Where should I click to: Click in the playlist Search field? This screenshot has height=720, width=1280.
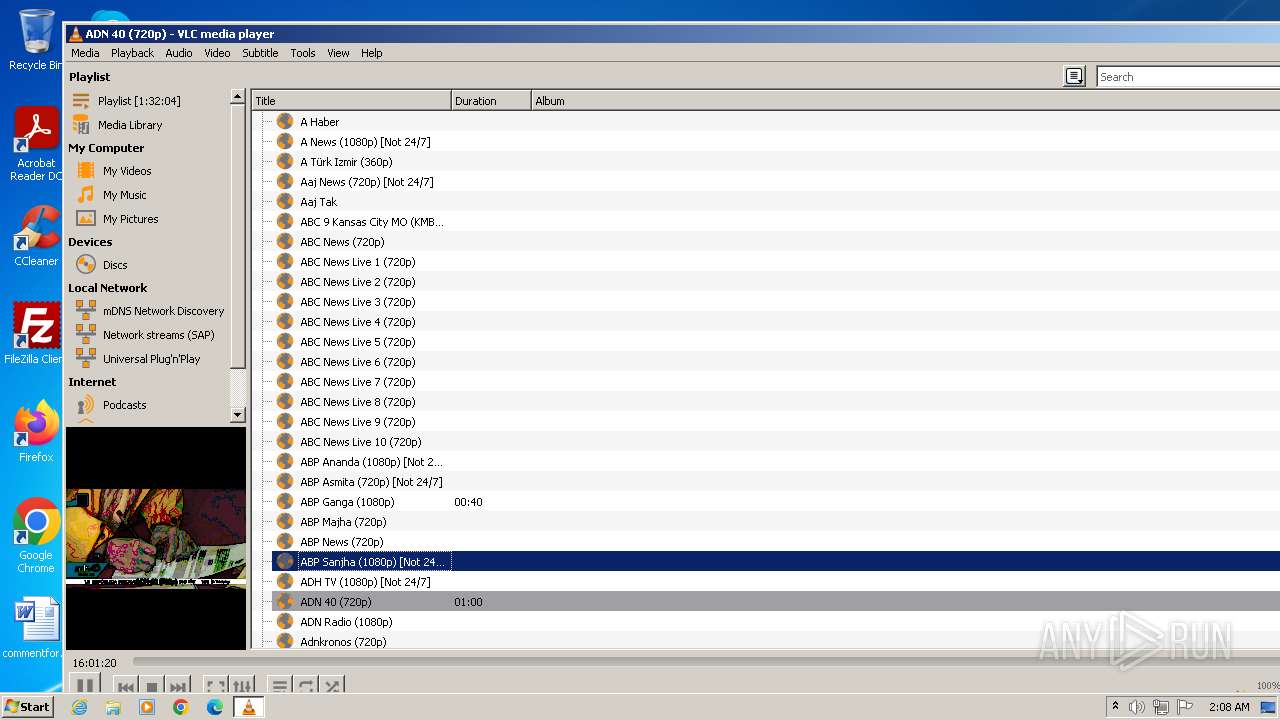tap(1188, 77)
